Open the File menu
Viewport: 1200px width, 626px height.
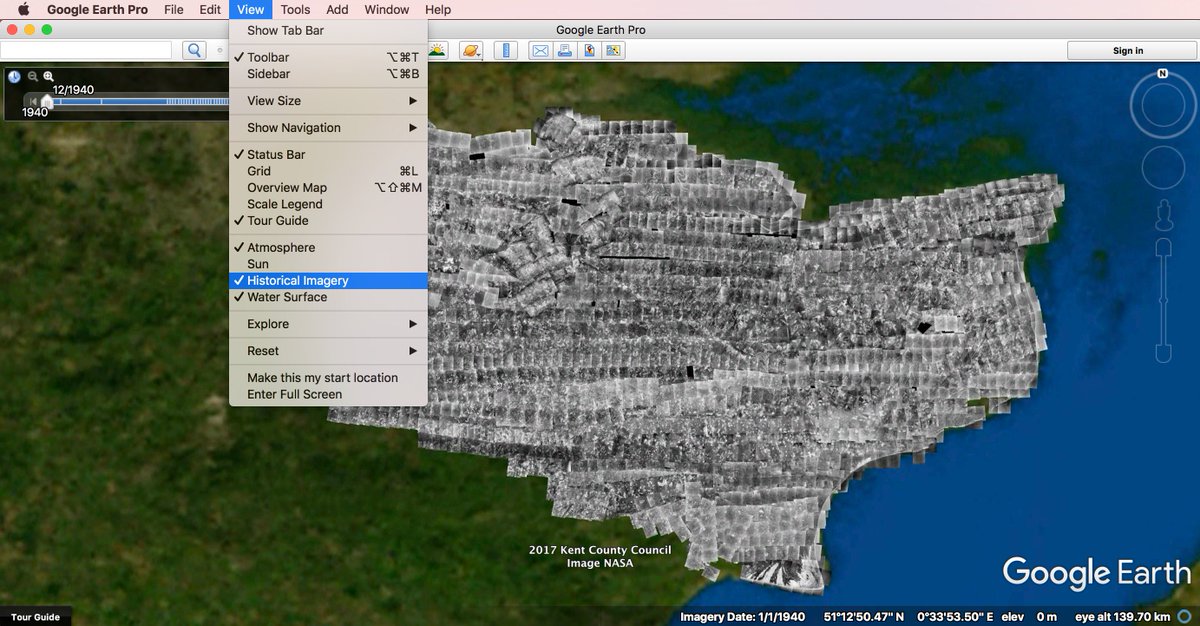point(174,10)
